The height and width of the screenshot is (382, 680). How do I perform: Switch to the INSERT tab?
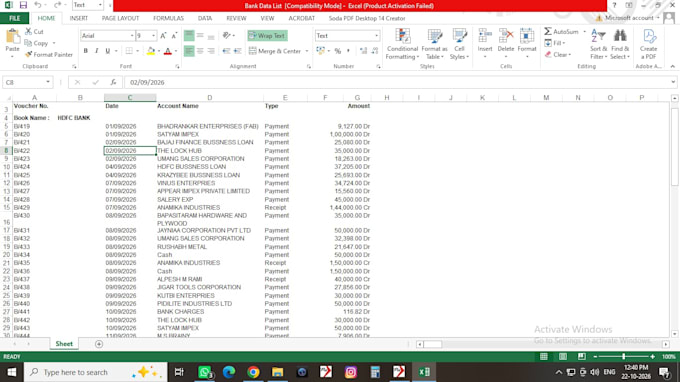click(x=78, y=18)
